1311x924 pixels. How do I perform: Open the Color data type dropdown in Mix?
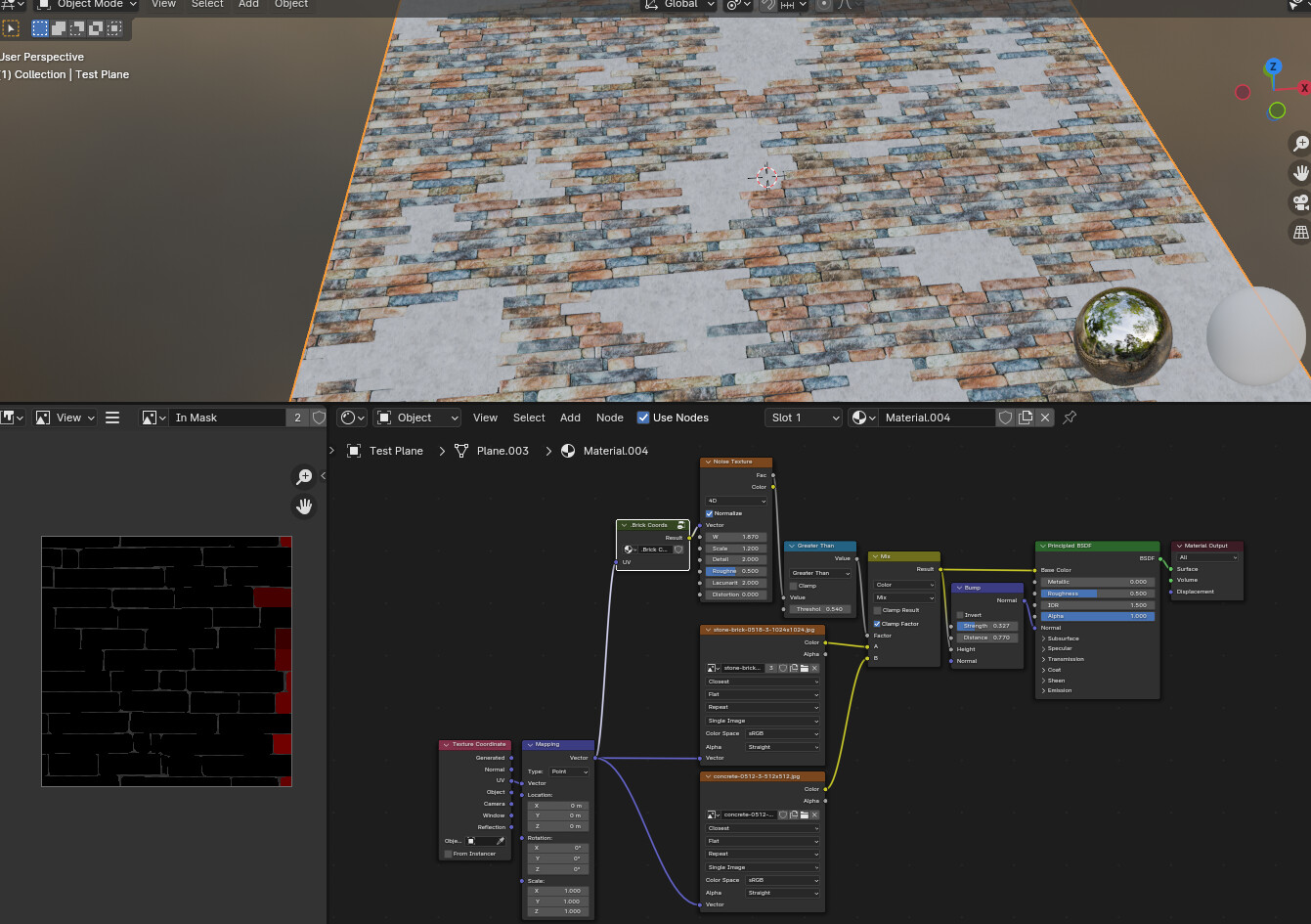(904, 585)
